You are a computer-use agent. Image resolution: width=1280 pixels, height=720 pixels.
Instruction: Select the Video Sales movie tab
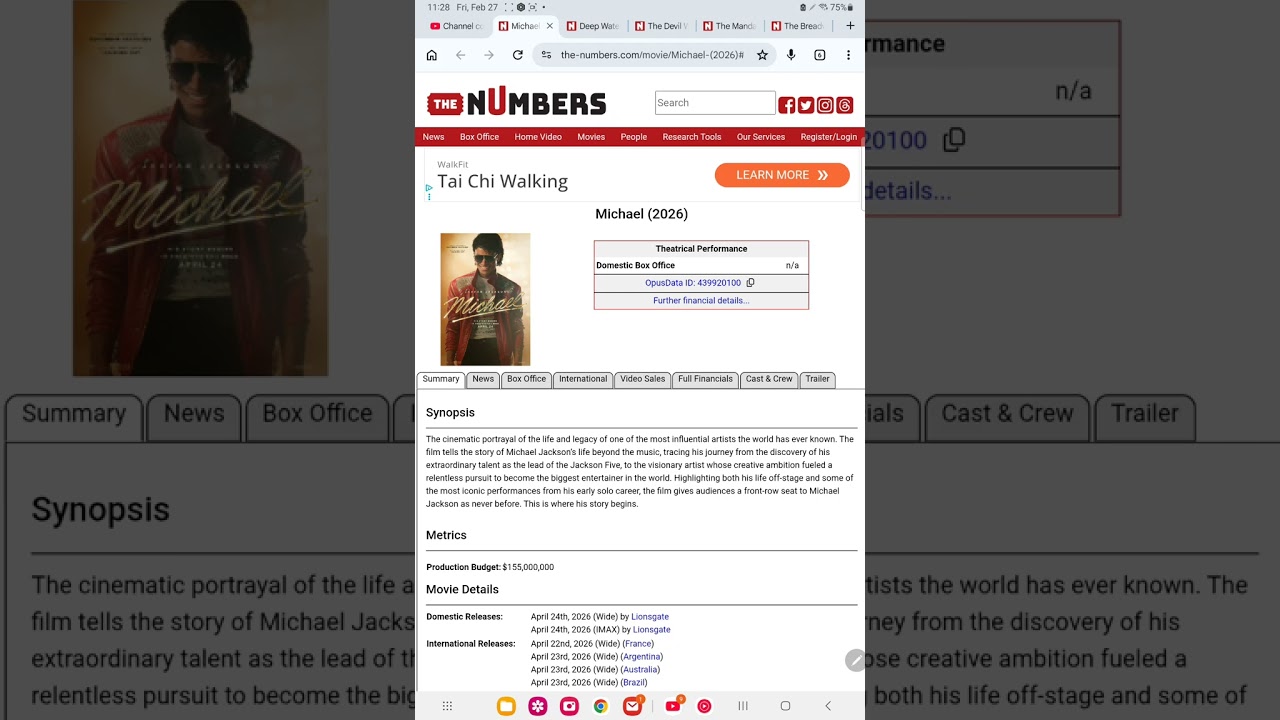642,380
